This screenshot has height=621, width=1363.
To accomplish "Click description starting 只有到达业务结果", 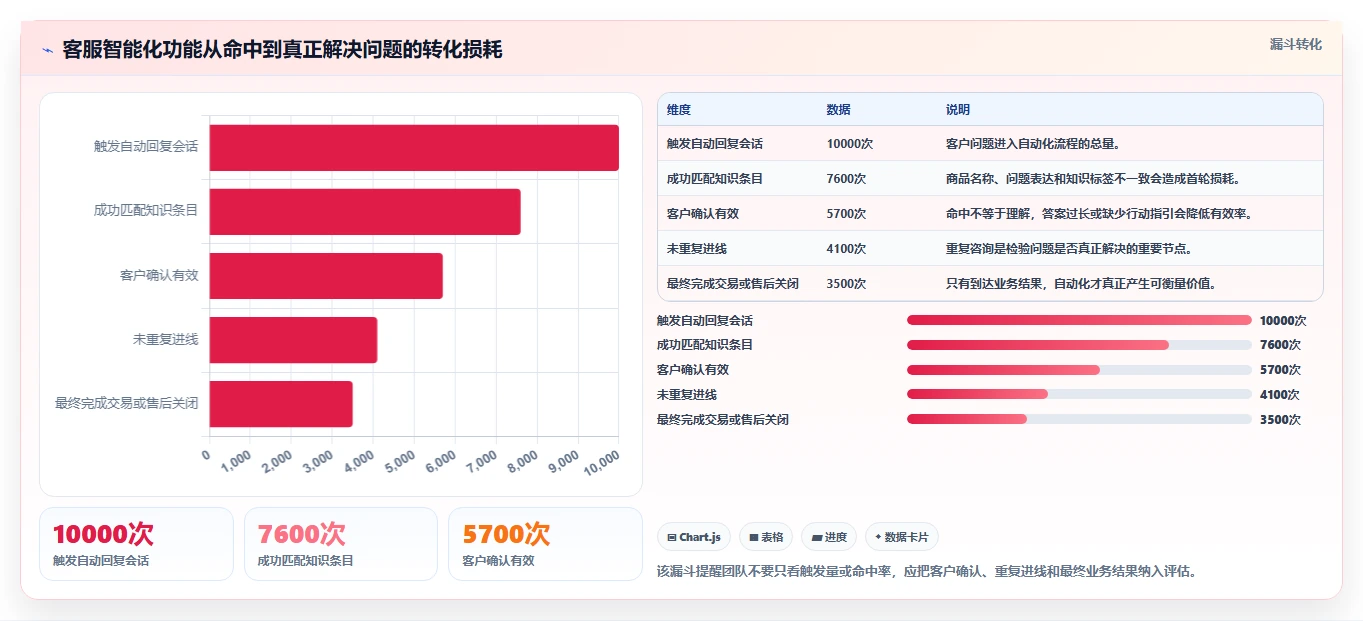I will pos(1082,284).
